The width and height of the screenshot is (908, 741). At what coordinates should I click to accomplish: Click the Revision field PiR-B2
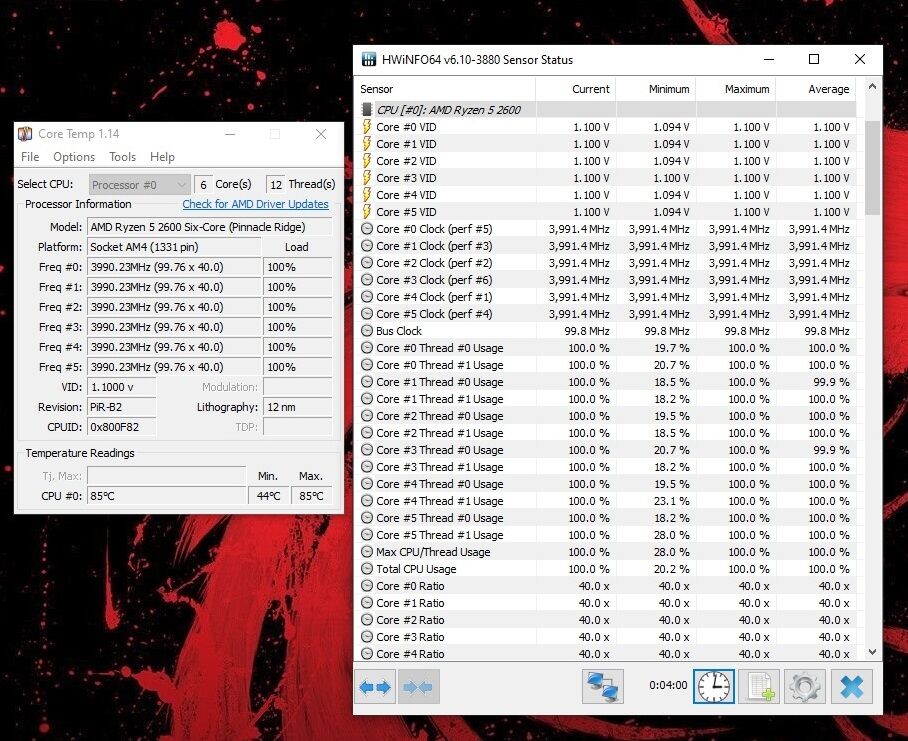tap(121, 407)
